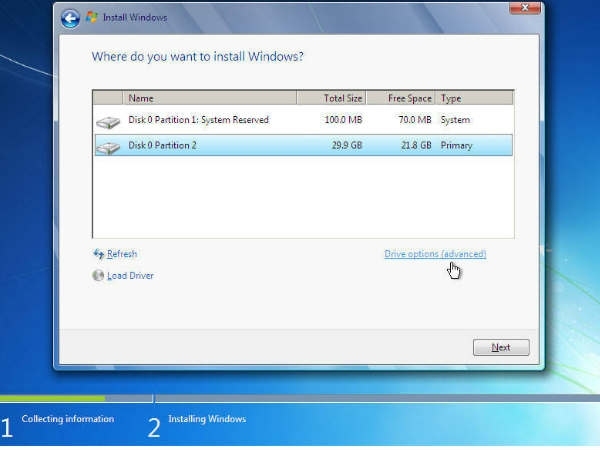
Task: Close the Install Windows dialog
Action: point(525,8)
